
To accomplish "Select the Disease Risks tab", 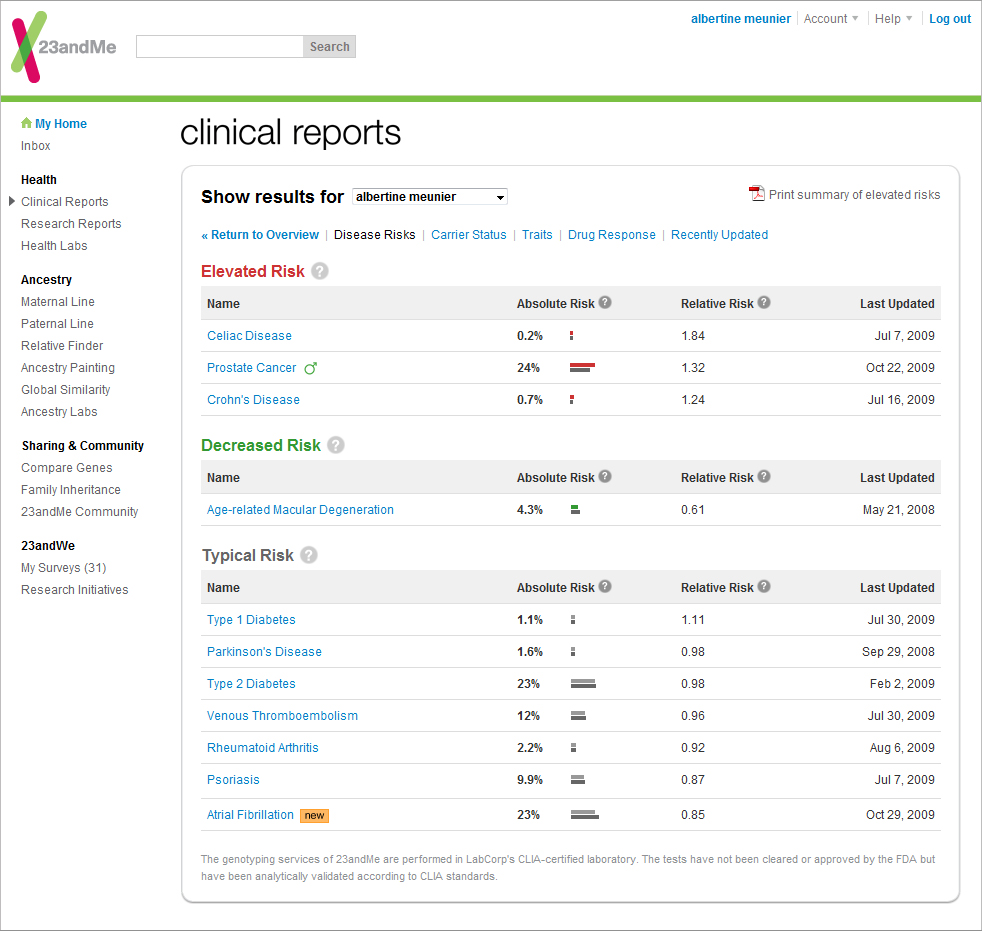I will [x=375, y=235].
